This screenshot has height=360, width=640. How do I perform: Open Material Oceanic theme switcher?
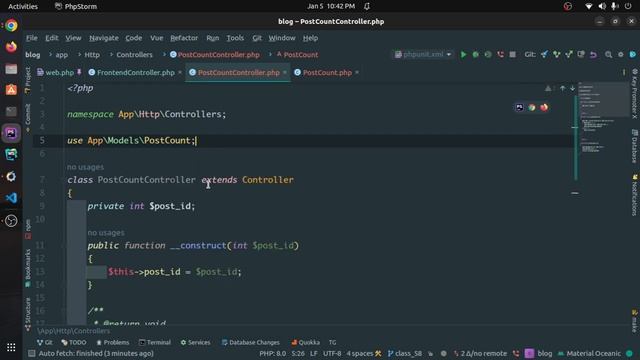click(589, 353)
